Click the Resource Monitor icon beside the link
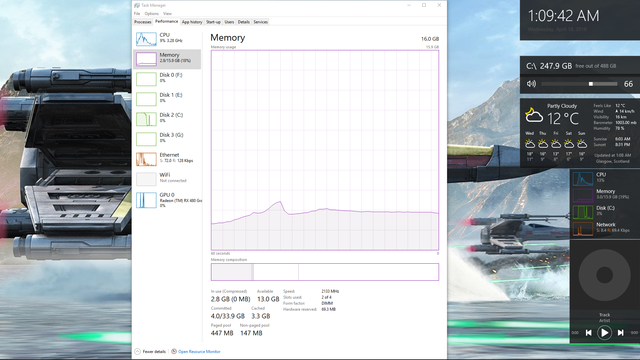 click(x=174, y=351)
